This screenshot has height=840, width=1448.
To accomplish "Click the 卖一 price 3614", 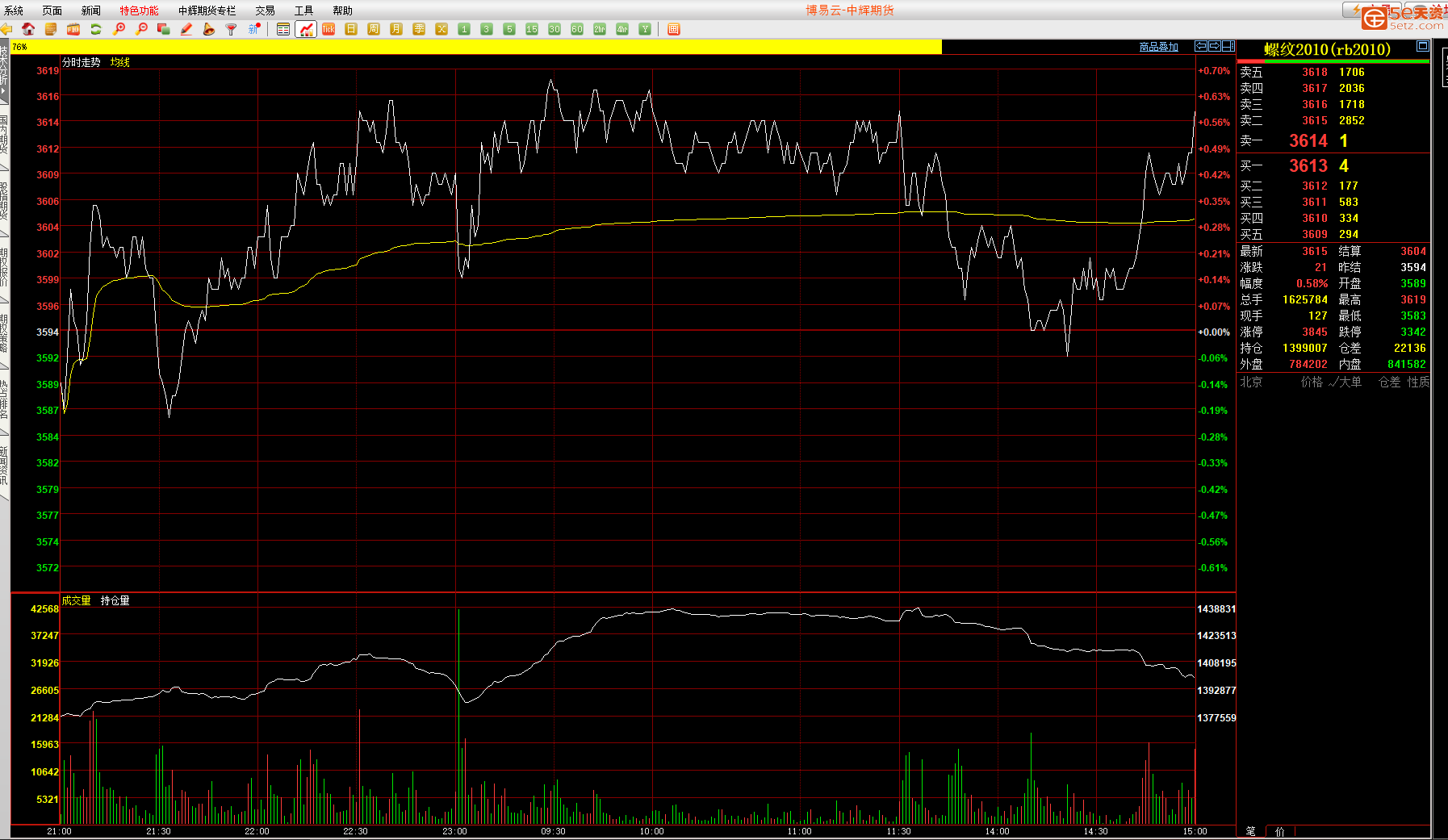I will [x=1308, y=140].
